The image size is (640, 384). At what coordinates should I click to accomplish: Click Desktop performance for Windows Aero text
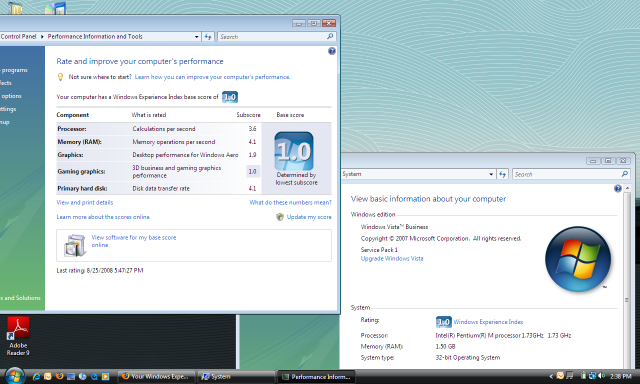[x=185, y=155]
